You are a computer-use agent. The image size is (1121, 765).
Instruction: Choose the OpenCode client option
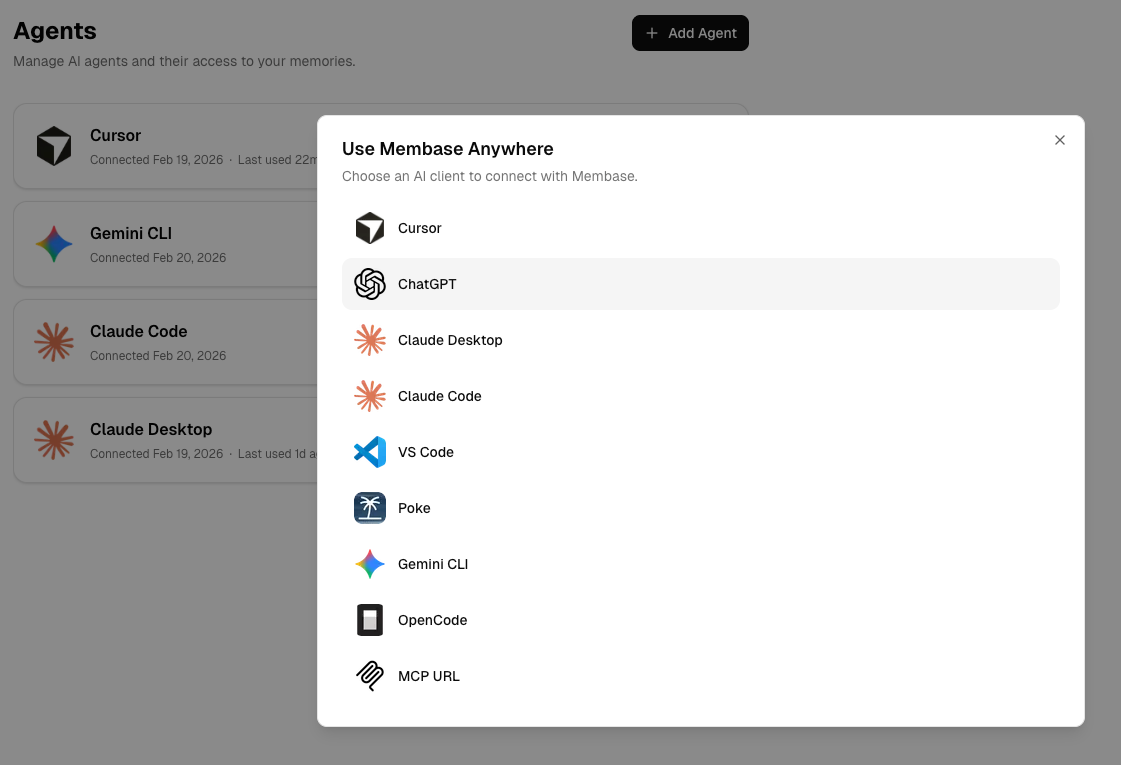click(701, 620)
